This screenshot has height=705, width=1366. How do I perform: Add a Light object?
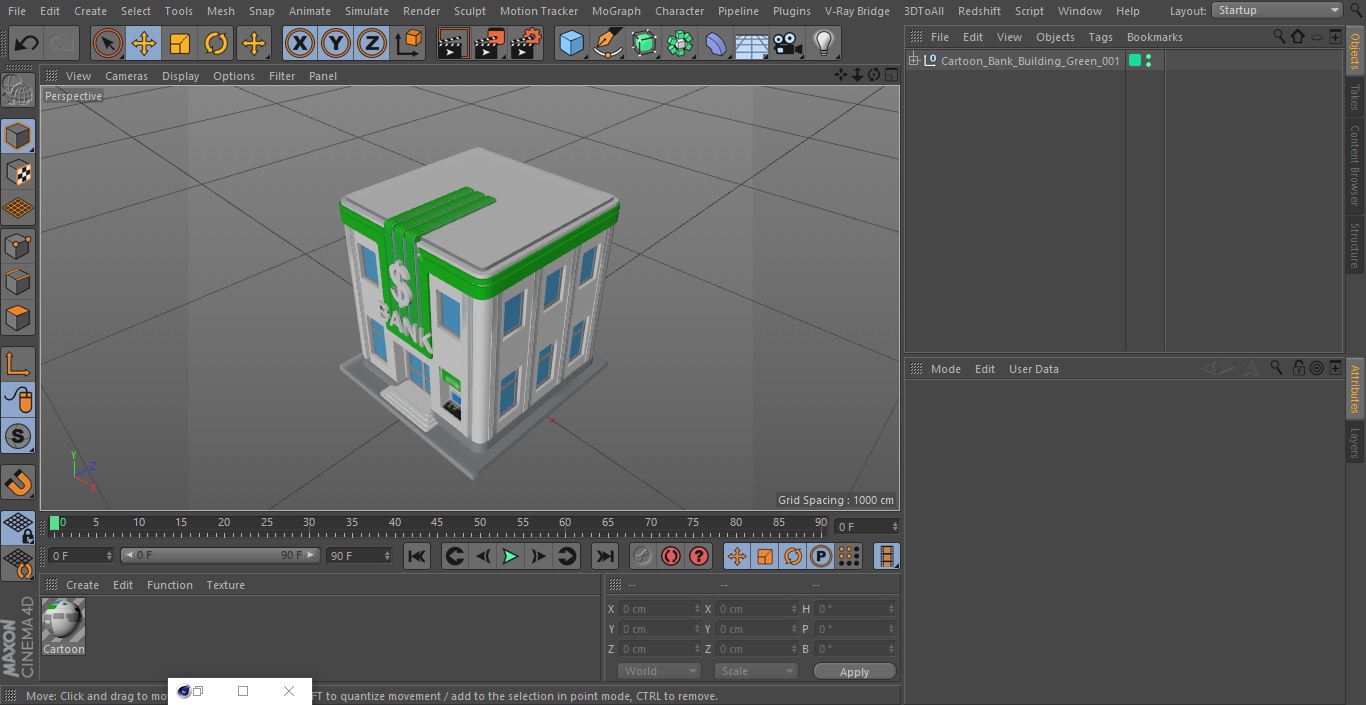coord(823,43)
